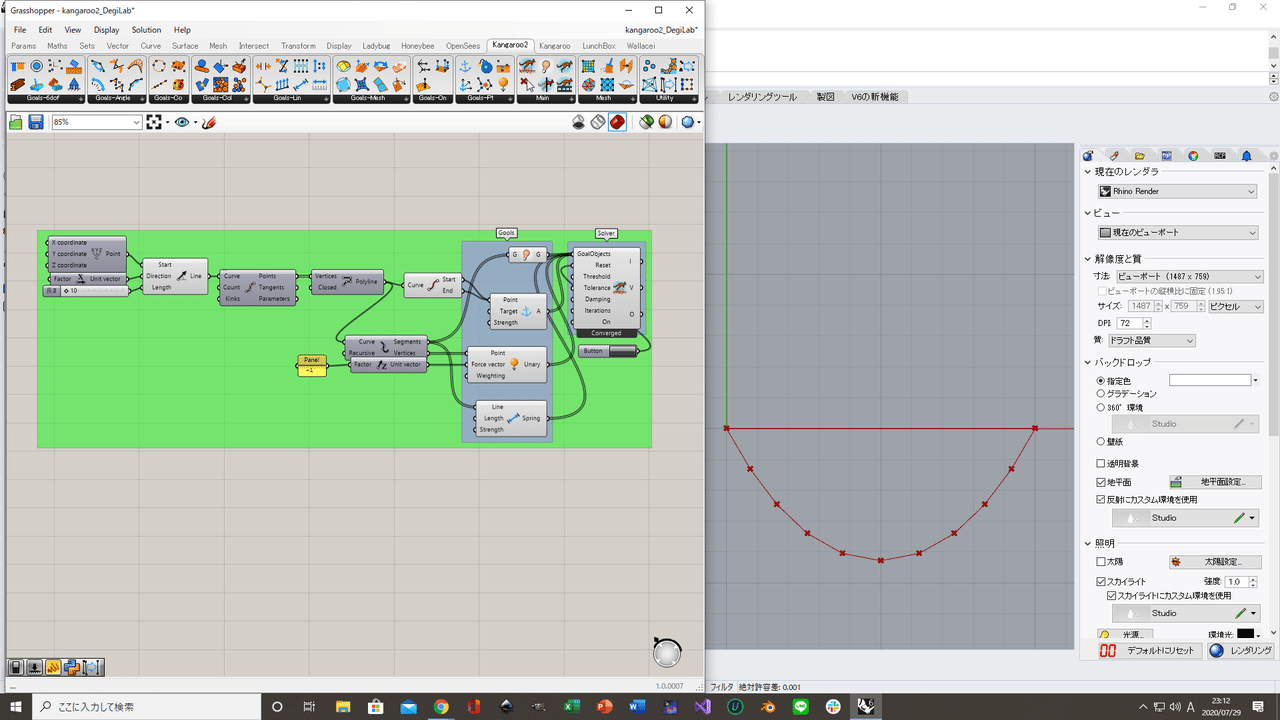The height and width of the screenshot is (720, 1280).
Task: Click the DPI value field showing 72
Action: click(1129, 324)
